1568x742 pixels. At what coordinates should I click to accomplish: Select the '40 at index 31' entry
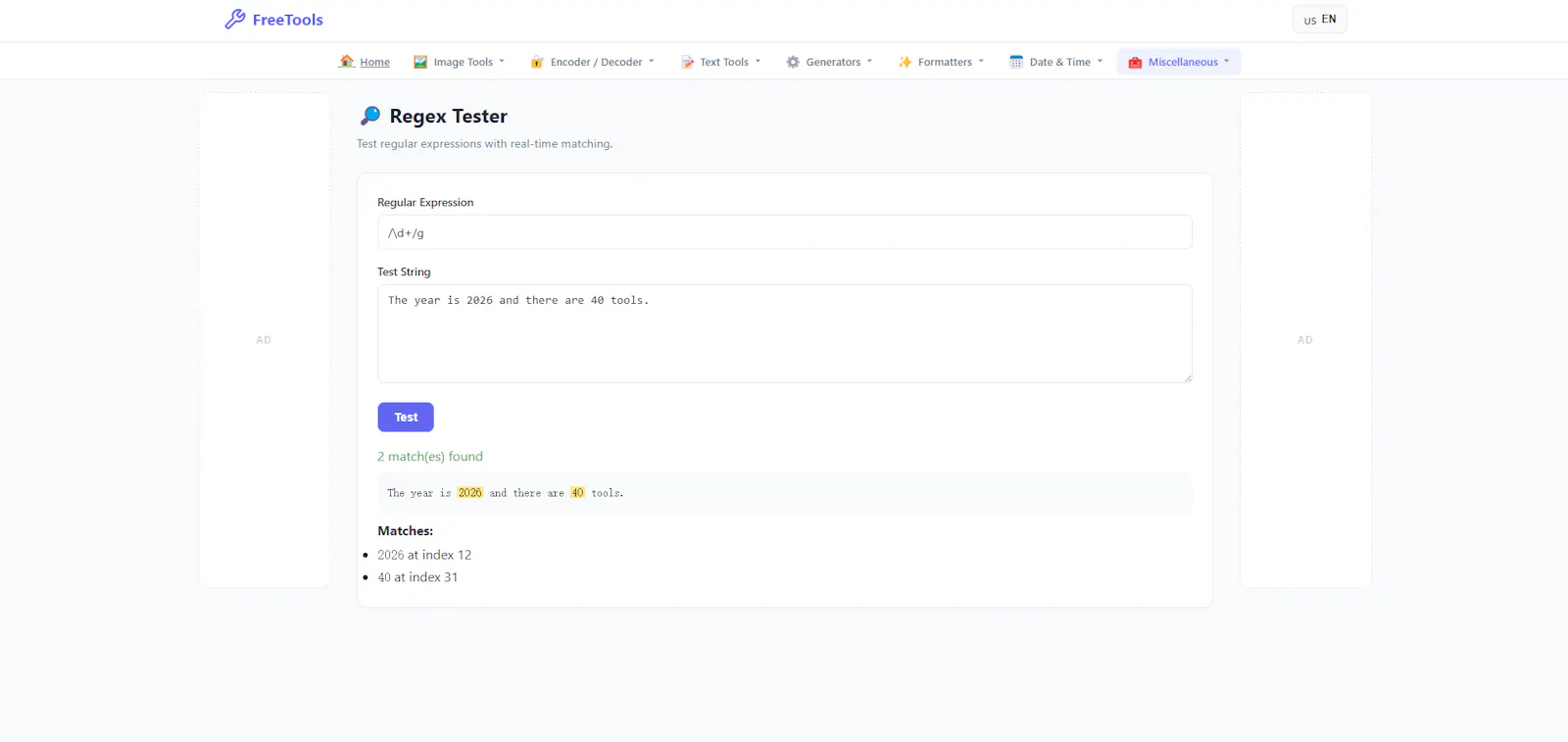417,577
